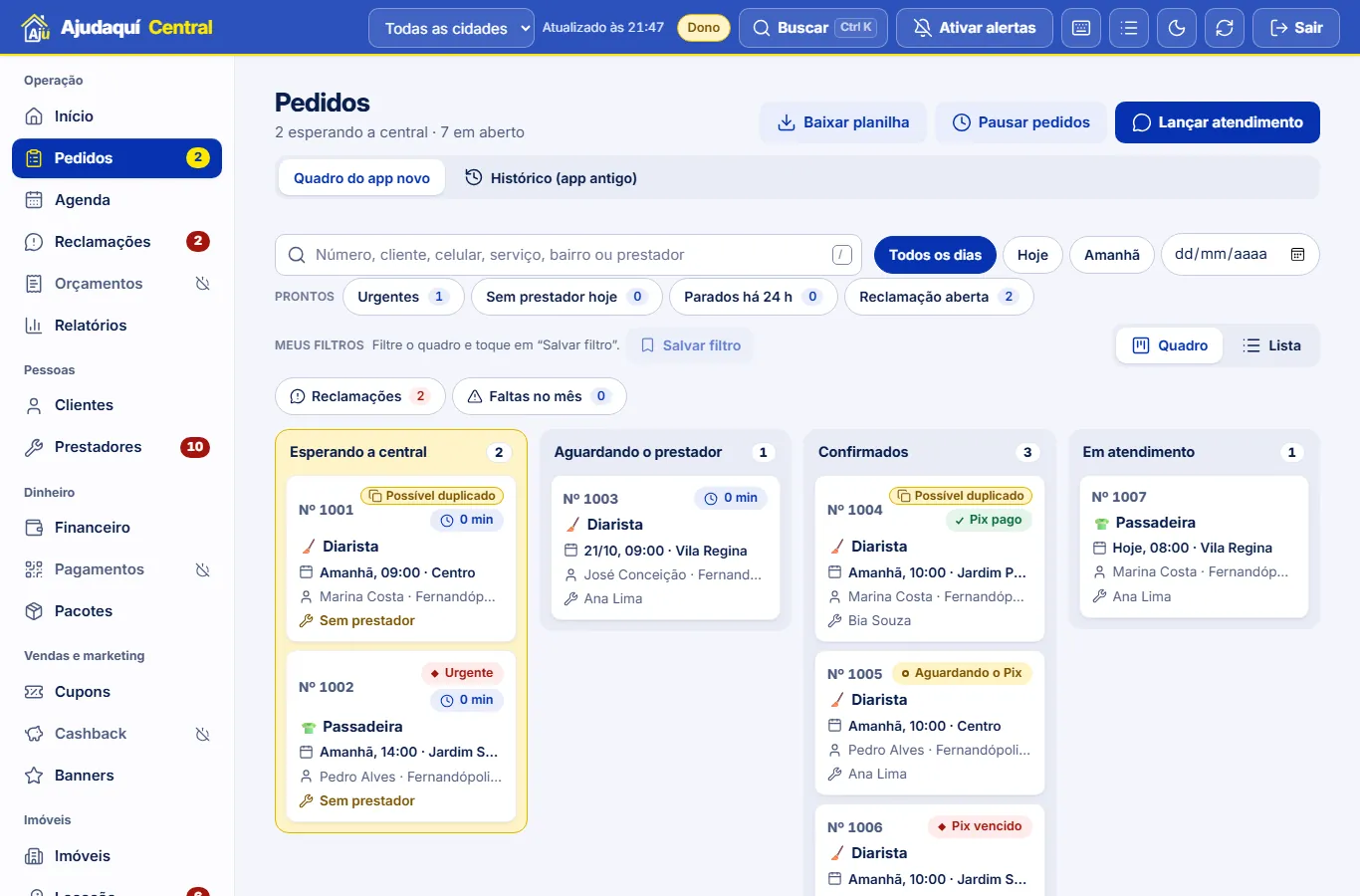Click the list density icon in header
The image size is (1360, 896).
coord(1129,28)
